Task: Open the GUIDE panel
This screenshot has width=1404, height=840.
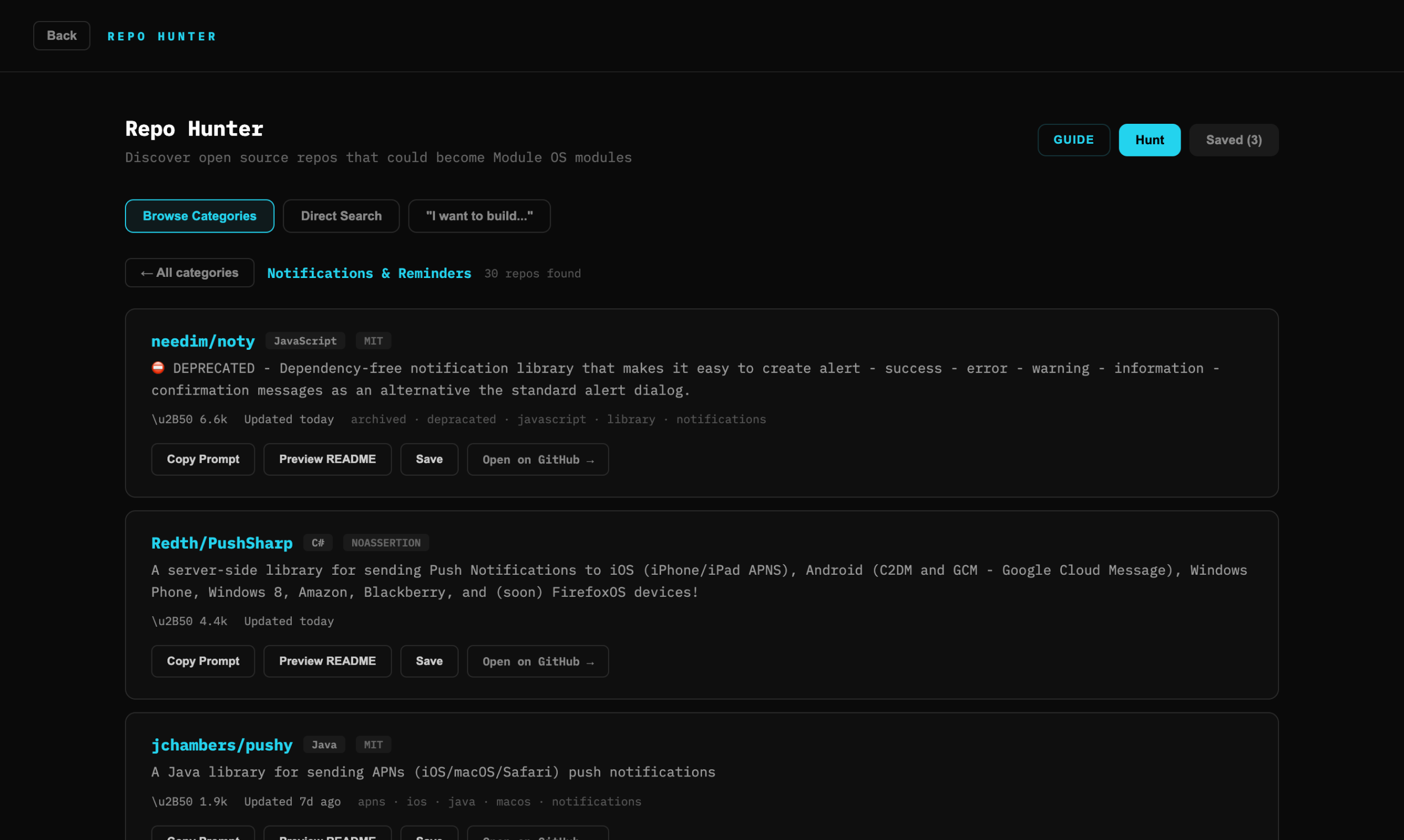Action: [1073, 140]
